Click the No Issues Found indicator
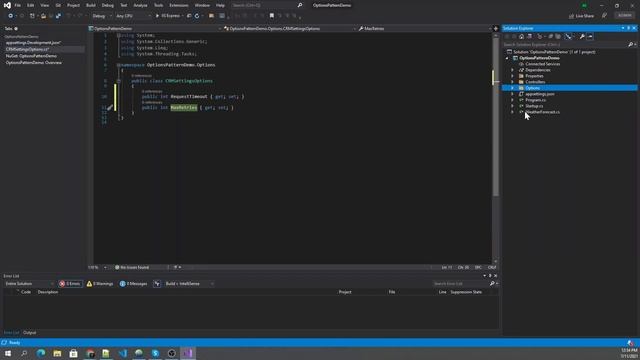This screenshot has height=360, width=640. pos(132,267)
